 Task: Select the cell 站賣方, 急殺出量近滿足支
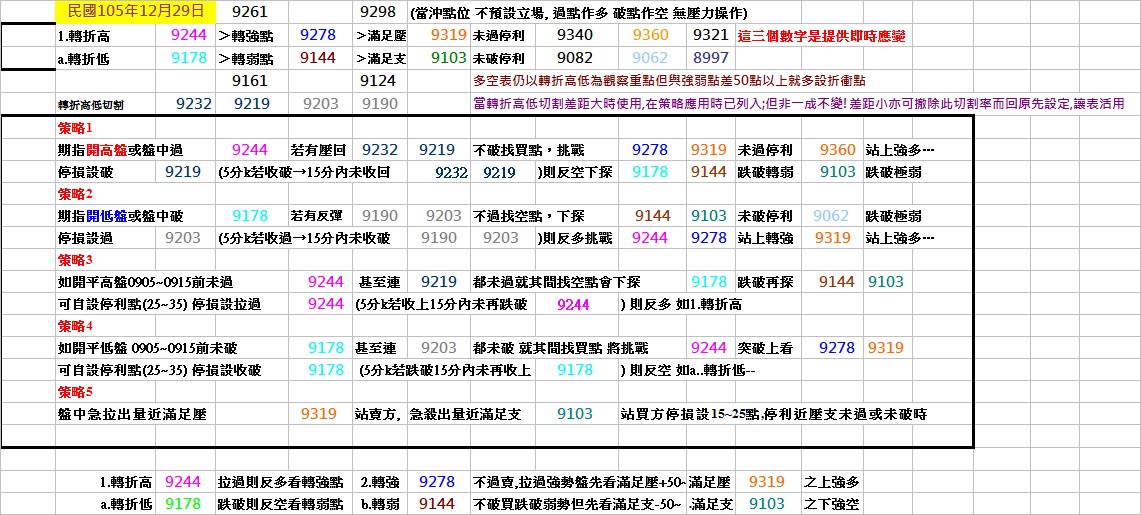pos(438,415)
